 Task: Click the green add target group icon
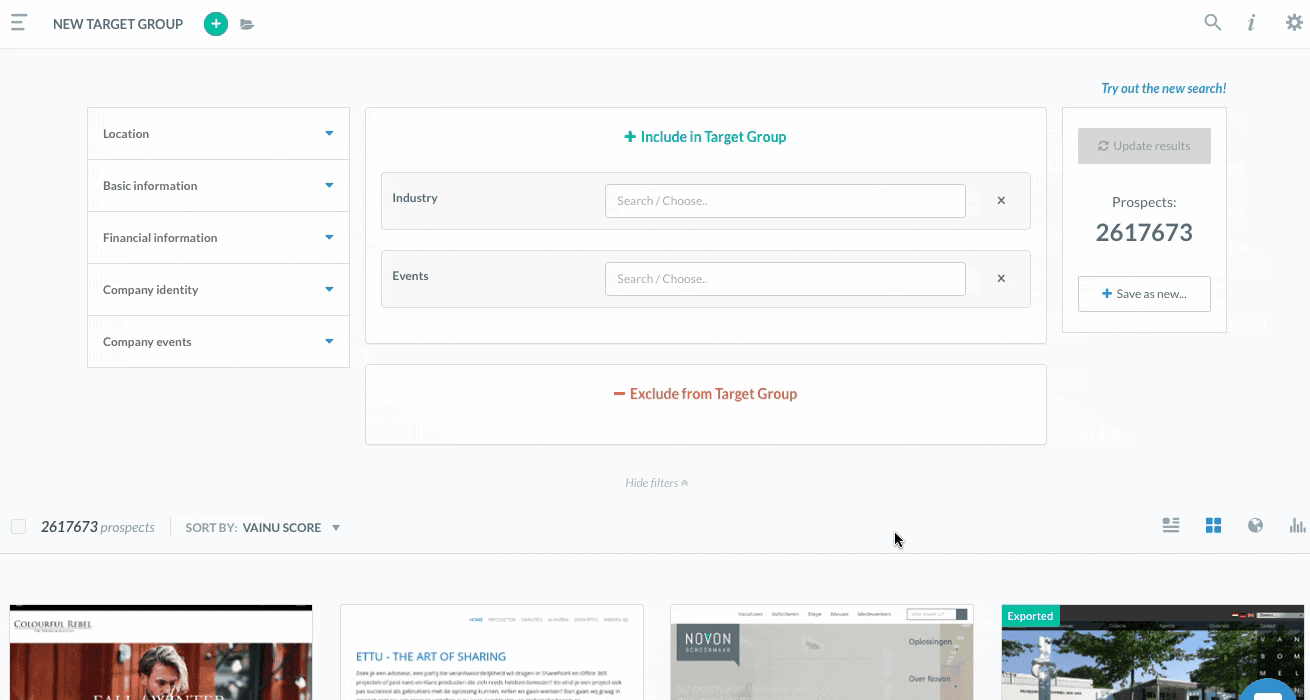[215, 24]
